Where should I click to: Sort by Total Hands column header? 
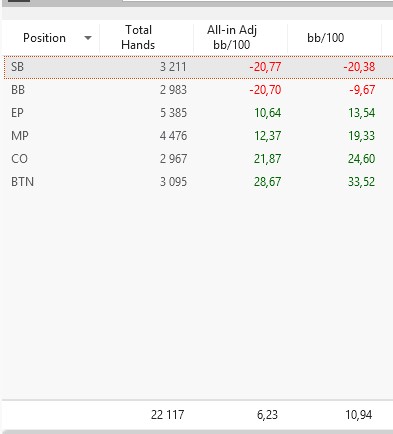coord(138,37)
